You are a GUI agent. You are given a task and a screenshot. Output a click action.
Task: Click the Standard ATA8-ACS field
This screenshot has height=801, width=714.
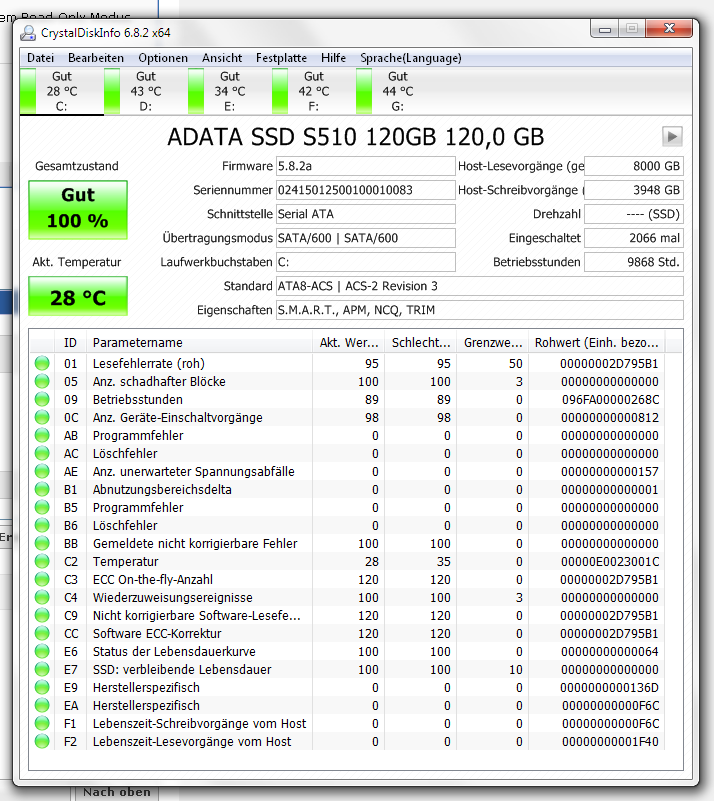(480, 286)
